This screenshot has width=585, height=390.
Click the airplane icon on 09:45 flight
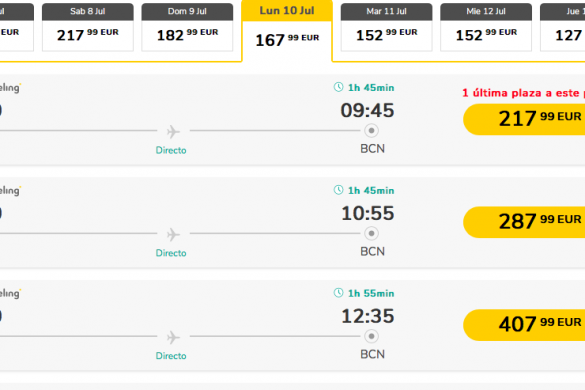[x=173, y=131]
